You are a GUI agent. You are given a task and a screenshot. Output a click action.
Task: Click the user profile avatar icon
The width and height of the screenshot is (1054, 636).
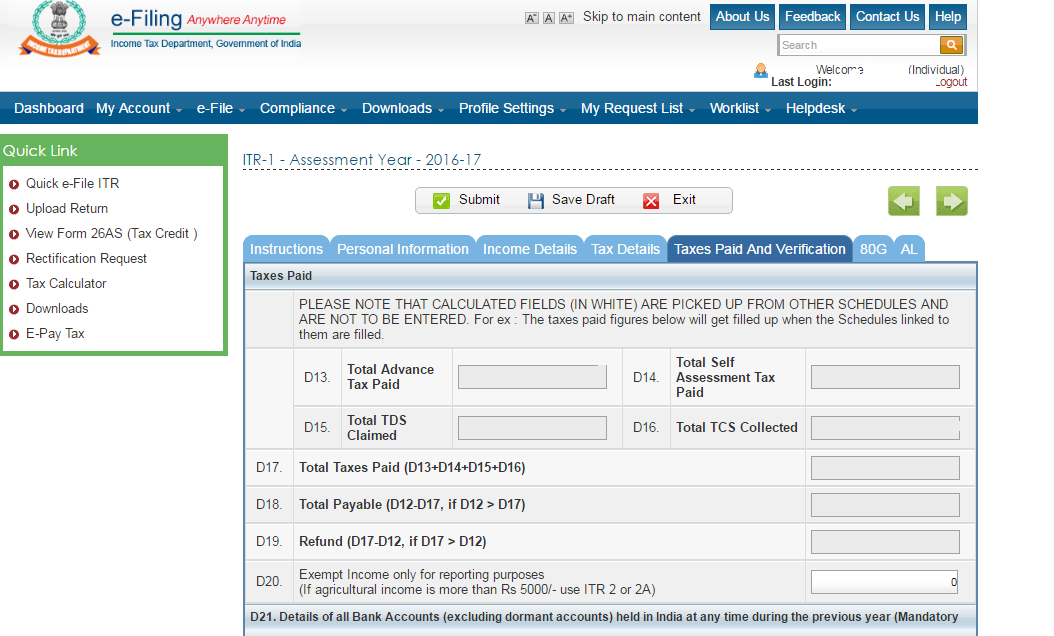coord(761,71)
